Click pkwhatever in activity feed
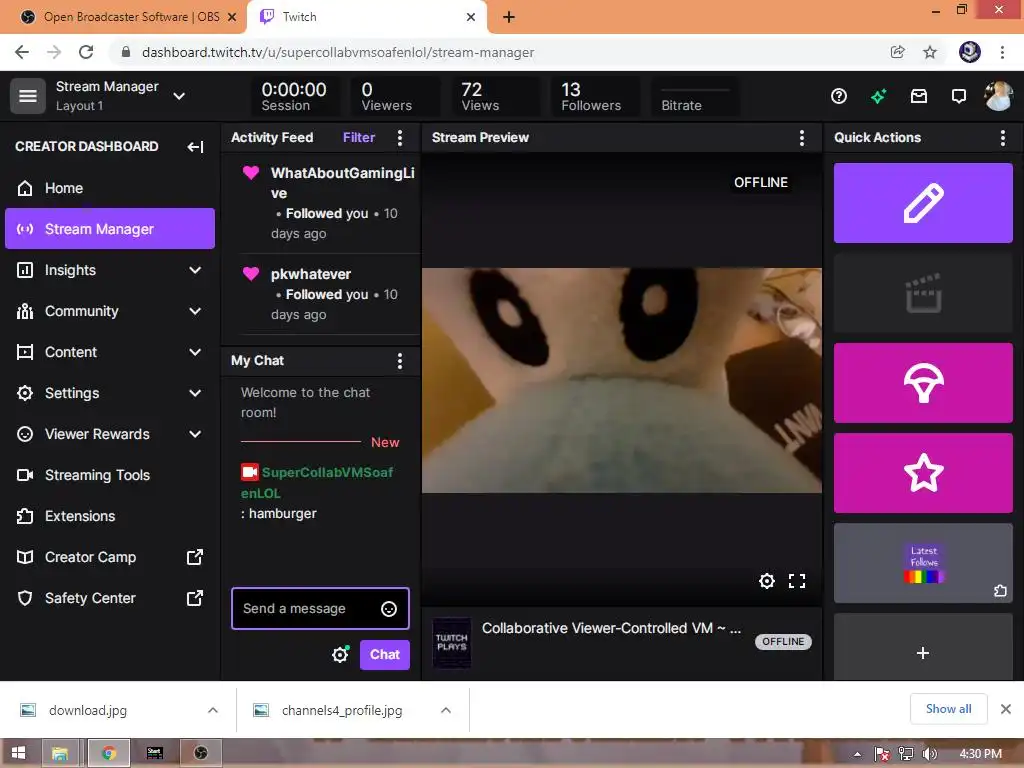Screen dimensions: 1024x768 [311, 274]
